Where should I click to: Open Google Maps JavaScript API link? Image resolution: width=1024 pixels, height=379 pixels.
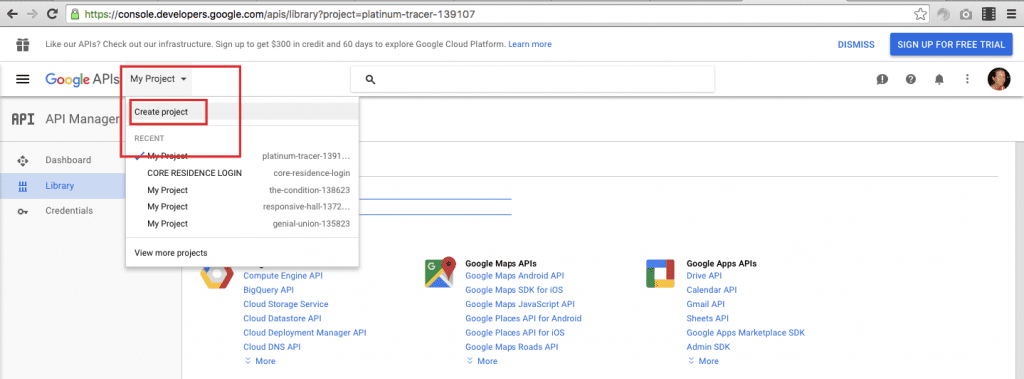click(x=520, y=304)
